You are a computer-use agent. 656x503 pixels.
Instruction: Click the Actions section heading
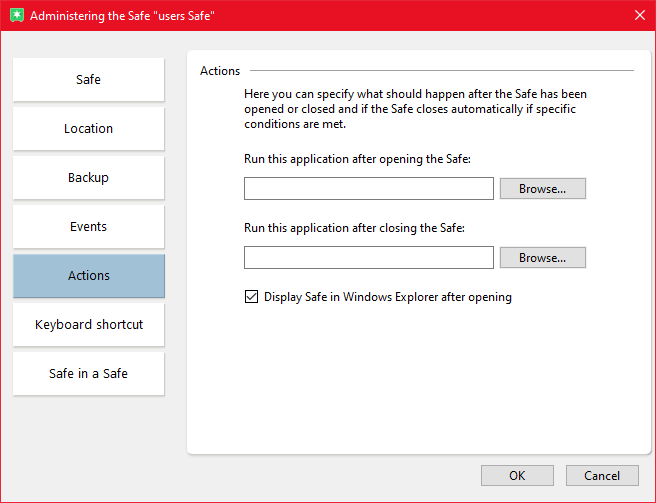pos(220,71)
